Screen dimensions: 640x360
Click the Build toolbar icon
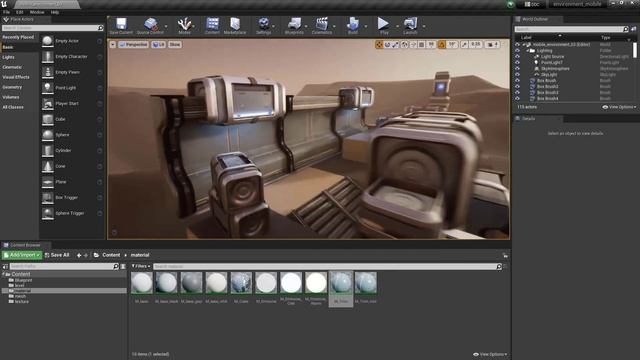point(353,24)
